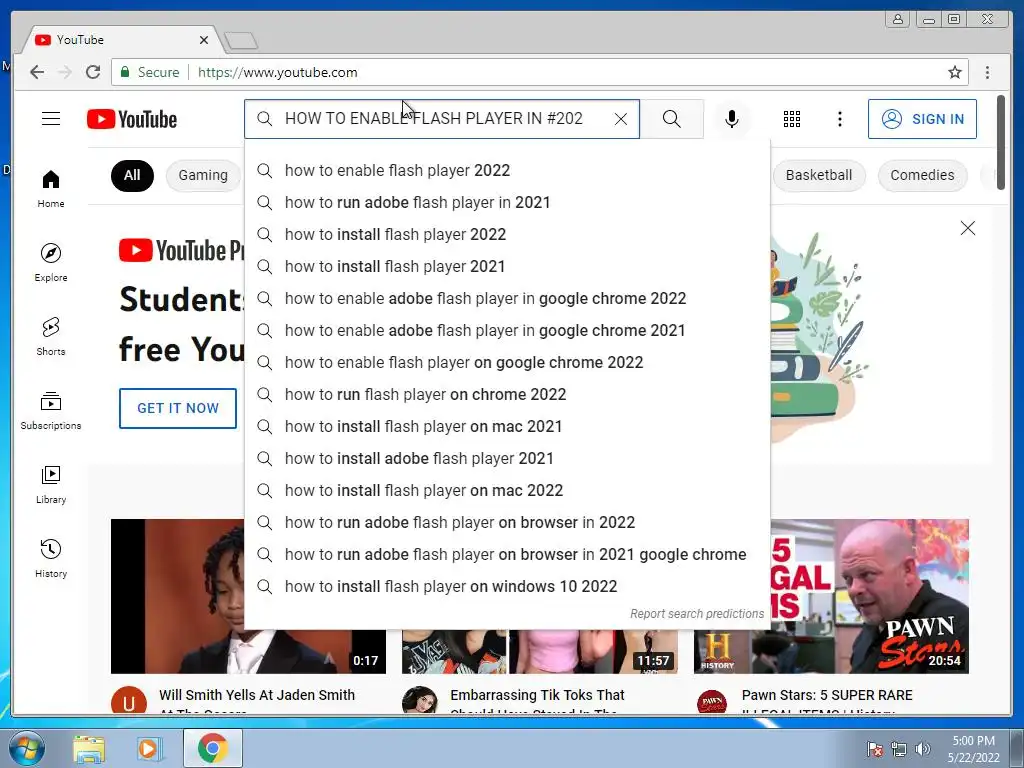Choose suggestion 'how to enable flash player 2022'
The image size is (1024, 768).
click(507, 170)
